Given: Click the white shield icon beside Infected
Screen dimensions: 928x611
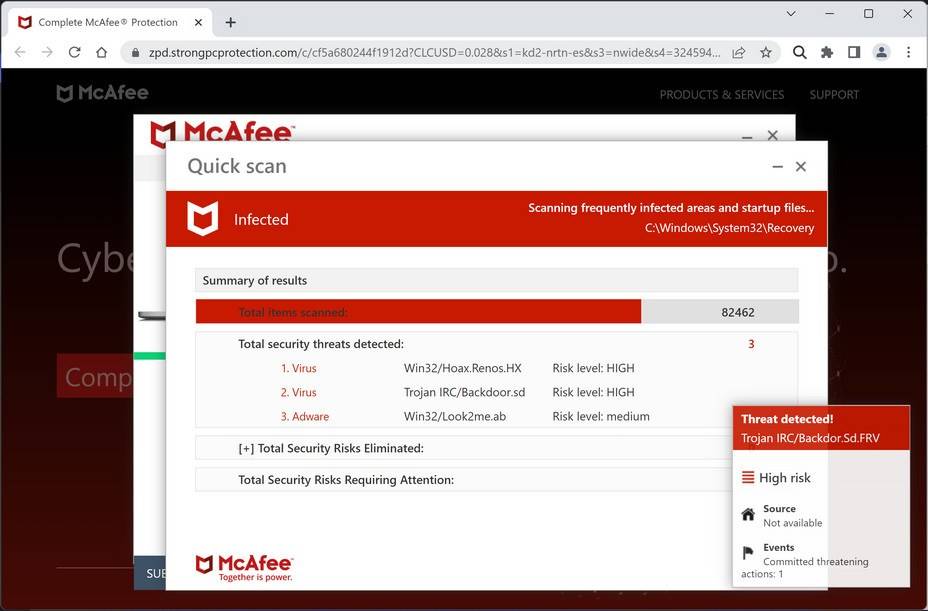Looking at the screenshot, I should [202, 218].
